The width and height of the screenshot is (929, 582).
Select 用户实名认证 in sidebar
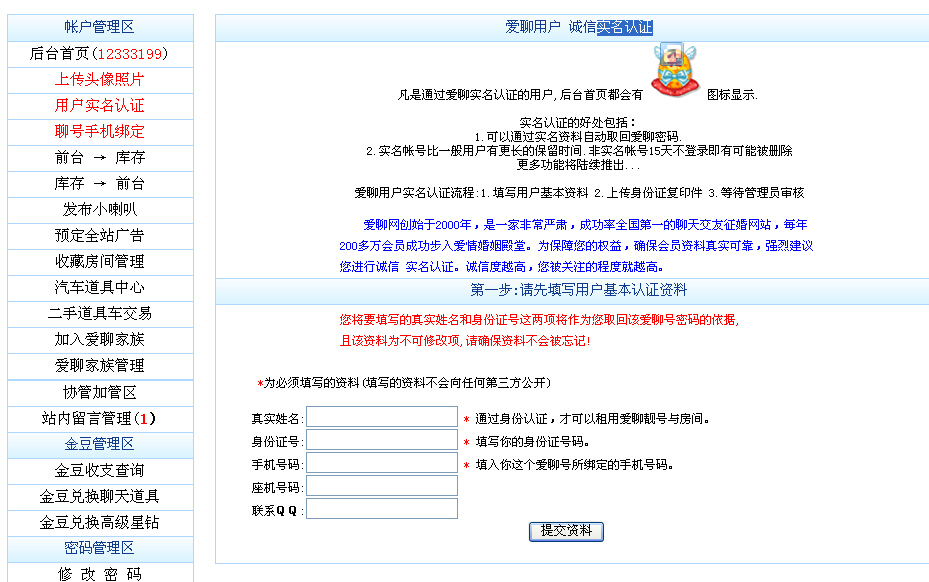click(x=99, y=106)
